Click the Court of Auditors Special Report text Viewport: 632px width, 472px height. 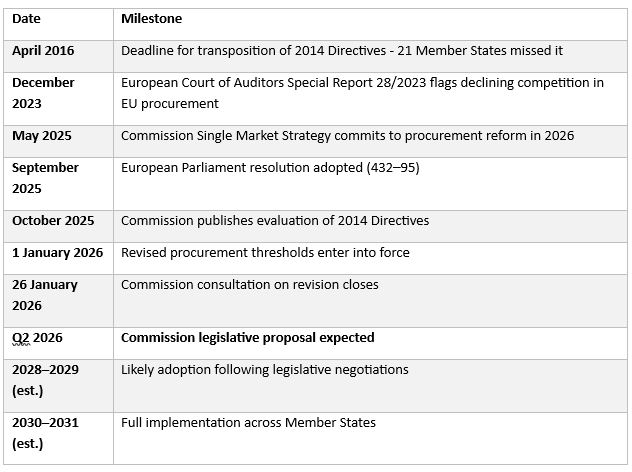362,92
